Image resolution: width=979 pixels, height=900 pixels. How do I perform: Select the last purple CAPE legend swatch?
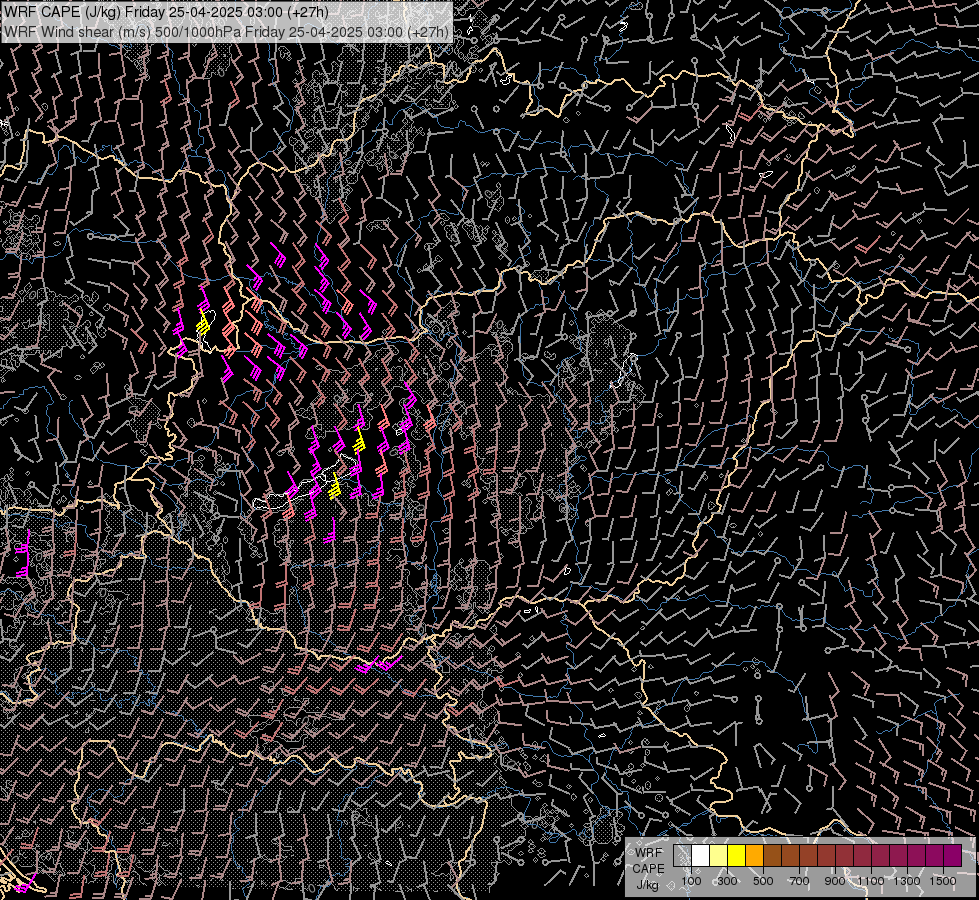[952, 856]
